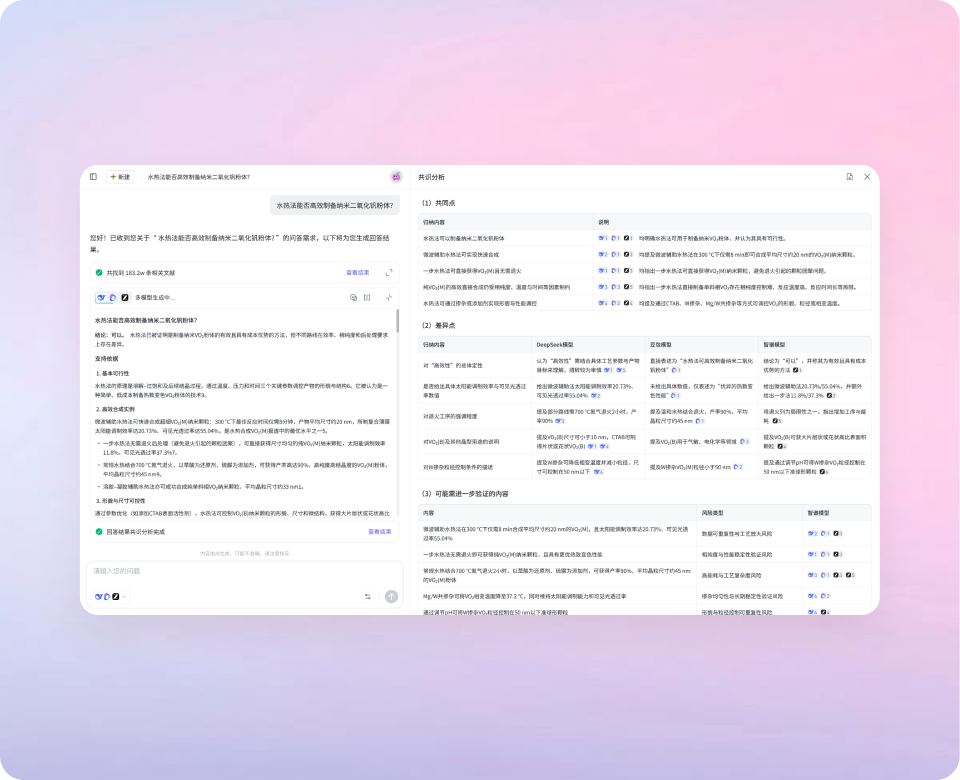Click the chat bubble icon beside 多模型生成中
960x780 pixels.
353,298
